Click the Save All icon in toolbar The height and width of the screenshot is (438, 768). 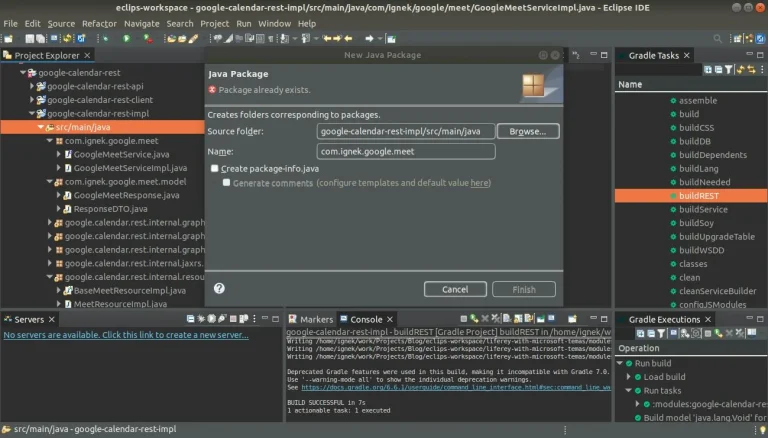pyautogui.click(x=40, y=39)
